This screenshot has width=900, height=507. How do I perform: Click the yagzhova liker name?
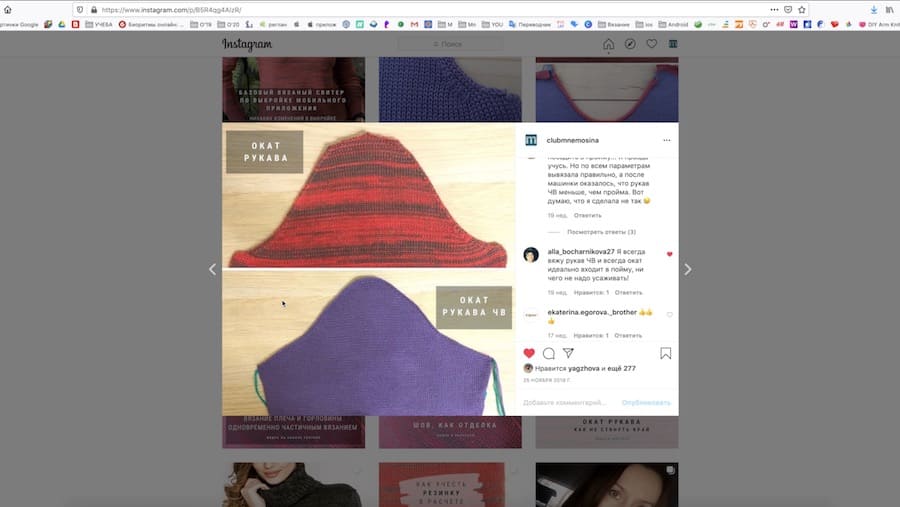click(x=584, y=369)
